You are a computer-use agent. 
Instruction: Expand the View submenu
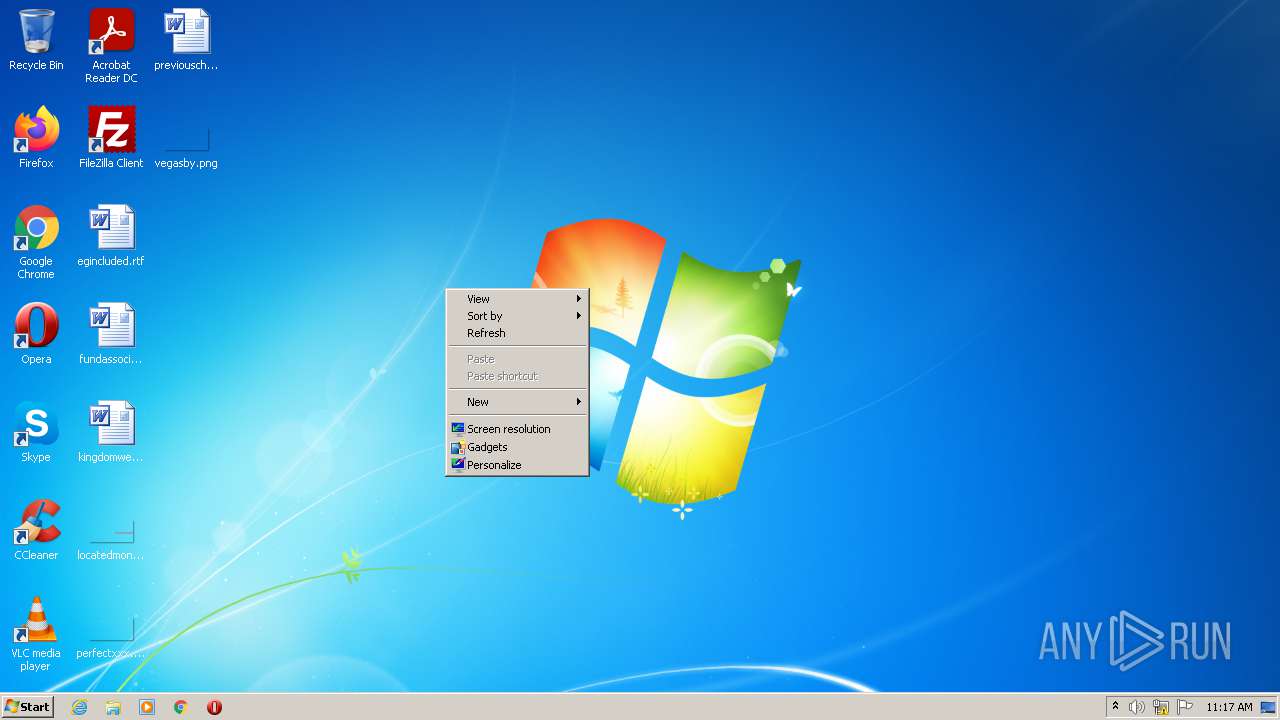(x=517, y=299)
